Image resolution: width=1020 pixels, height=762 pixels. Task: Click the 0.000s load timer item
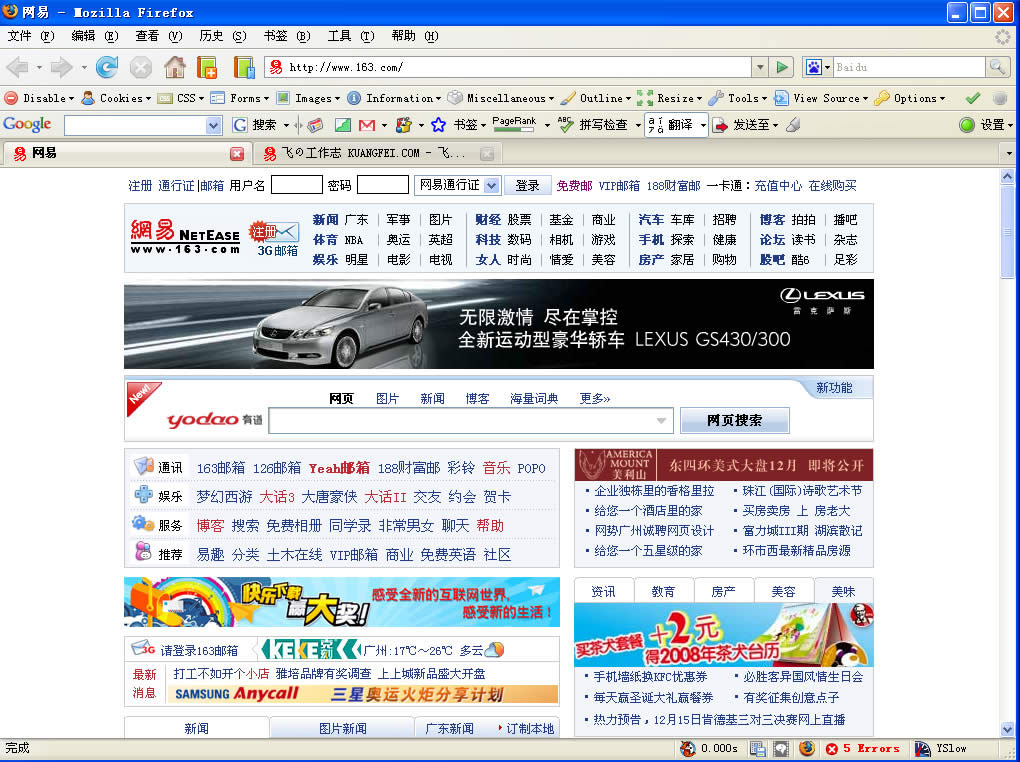[x=709, y=748]
